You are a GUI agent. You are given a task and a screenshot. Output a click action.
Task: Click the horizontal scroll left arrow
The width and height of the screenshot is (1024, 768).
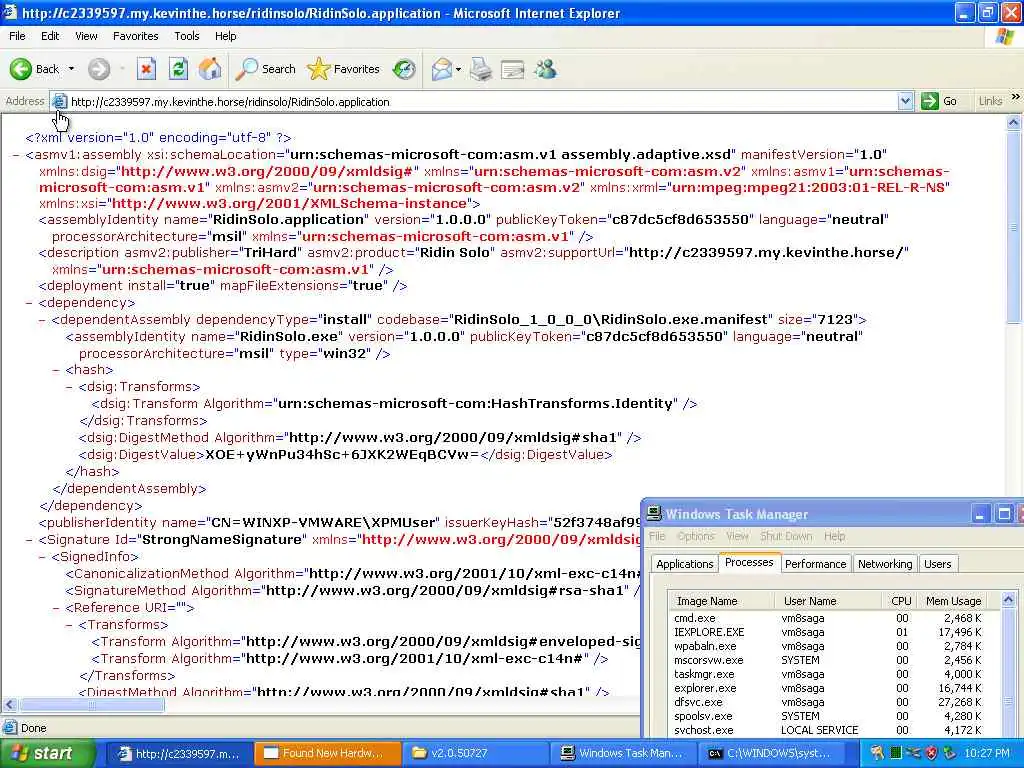pos(9,705)
